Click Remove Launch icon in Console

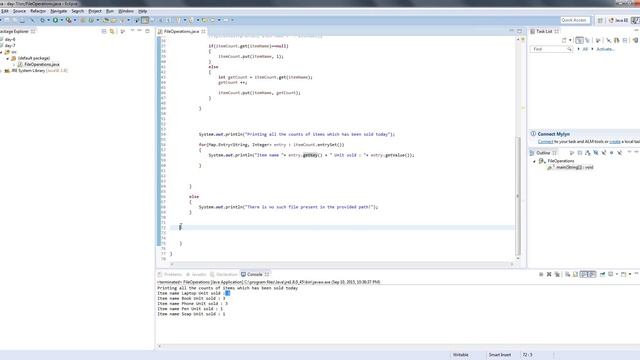[549, 274]
